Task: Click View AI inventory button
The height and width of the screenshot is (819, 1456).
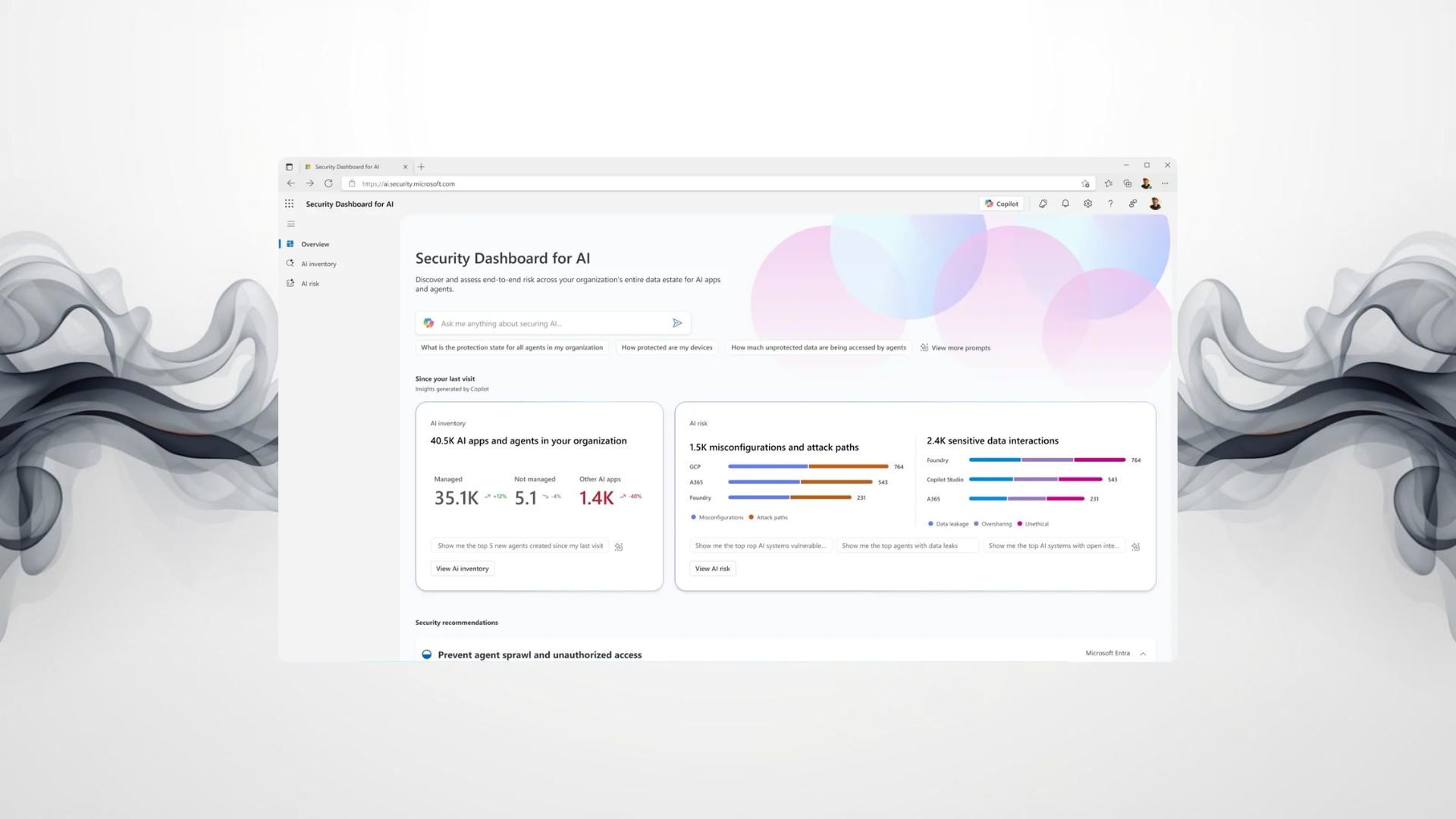Action: [463, 569]
